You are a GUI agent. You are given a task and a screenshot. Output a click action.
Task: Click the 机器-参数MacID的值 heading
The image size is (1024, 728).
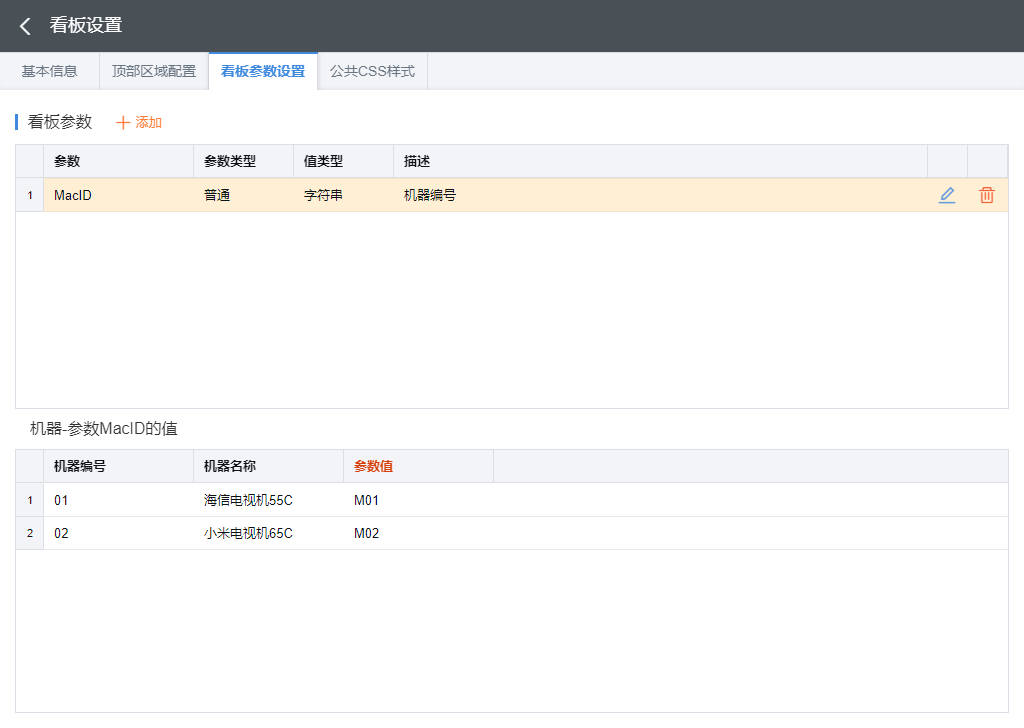tap(104, 428)
